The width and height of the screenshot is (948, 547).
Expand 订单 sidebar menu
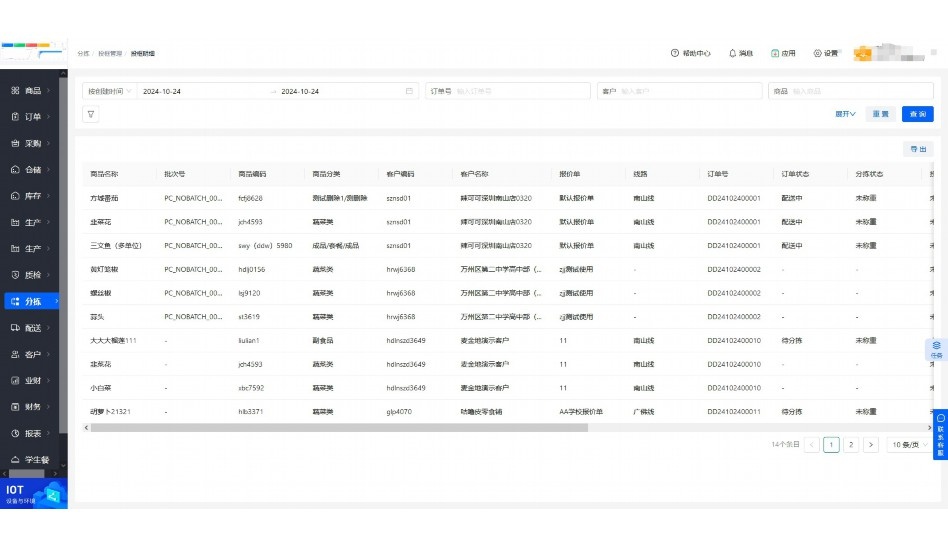tap(33, 117)
